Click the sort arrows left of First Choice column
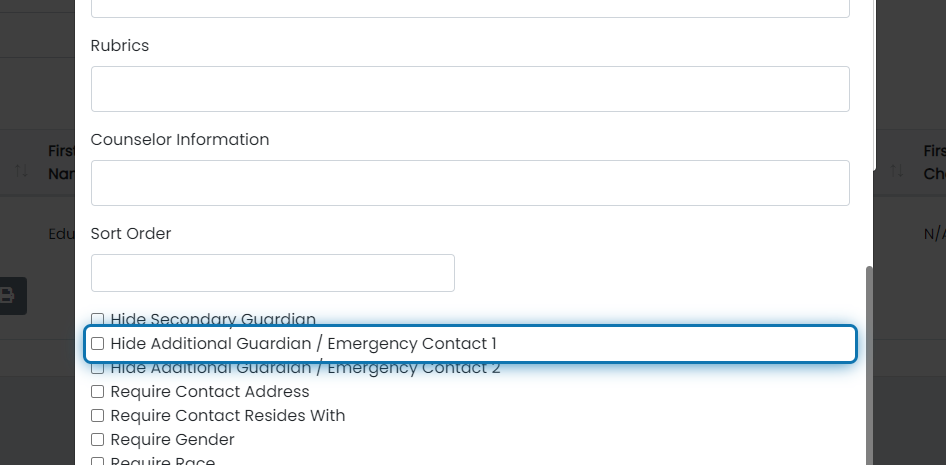This screenshot has height=465, width=946. point(897,171)
